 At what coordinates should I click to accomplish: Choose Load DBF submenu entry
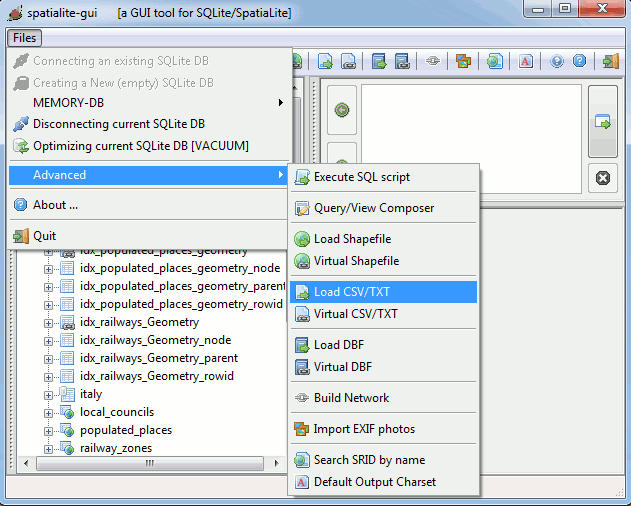(384, 345)
